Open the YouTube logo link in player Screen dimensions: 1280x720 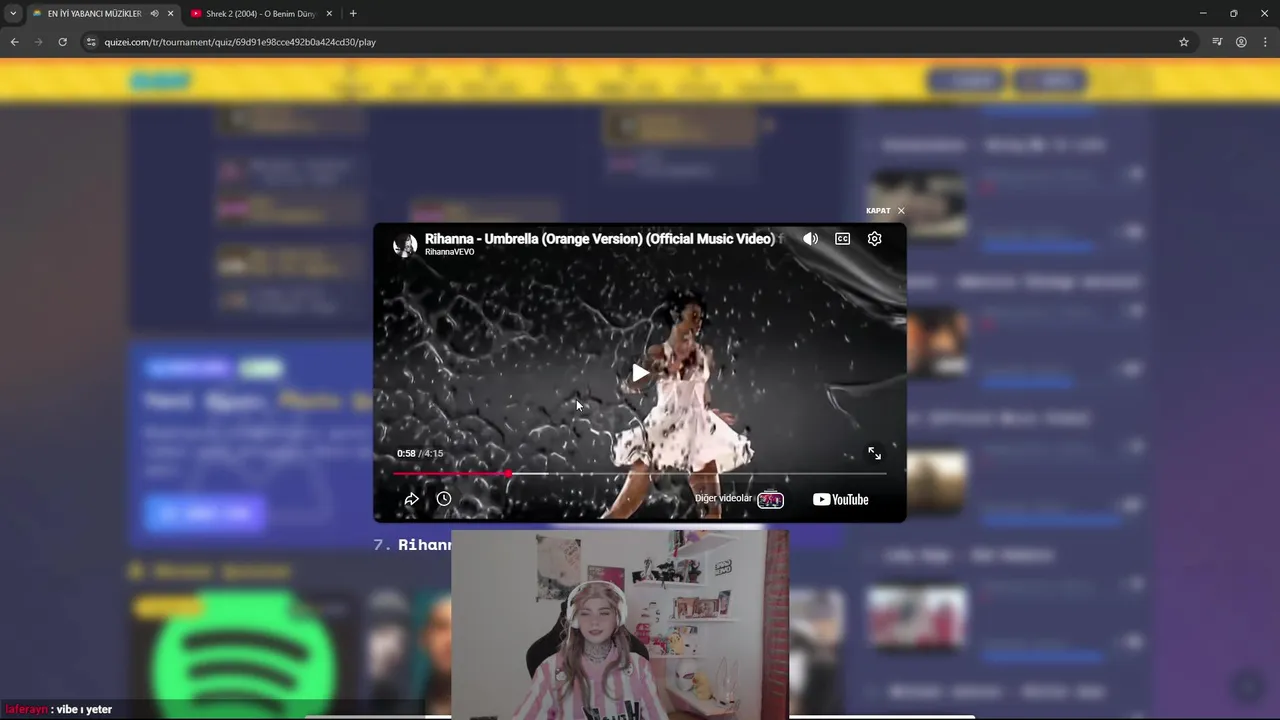coord(840,499)
